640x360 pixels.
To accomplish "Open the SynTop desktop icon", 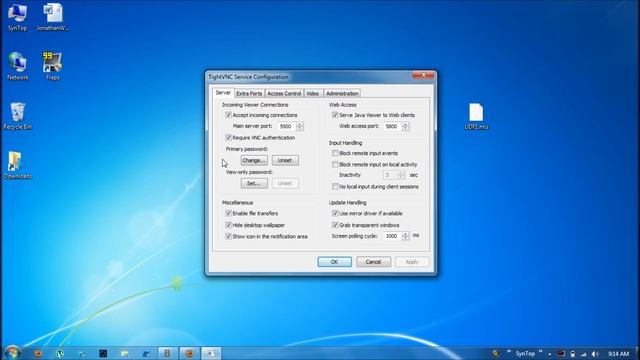I will coord(17,17).
